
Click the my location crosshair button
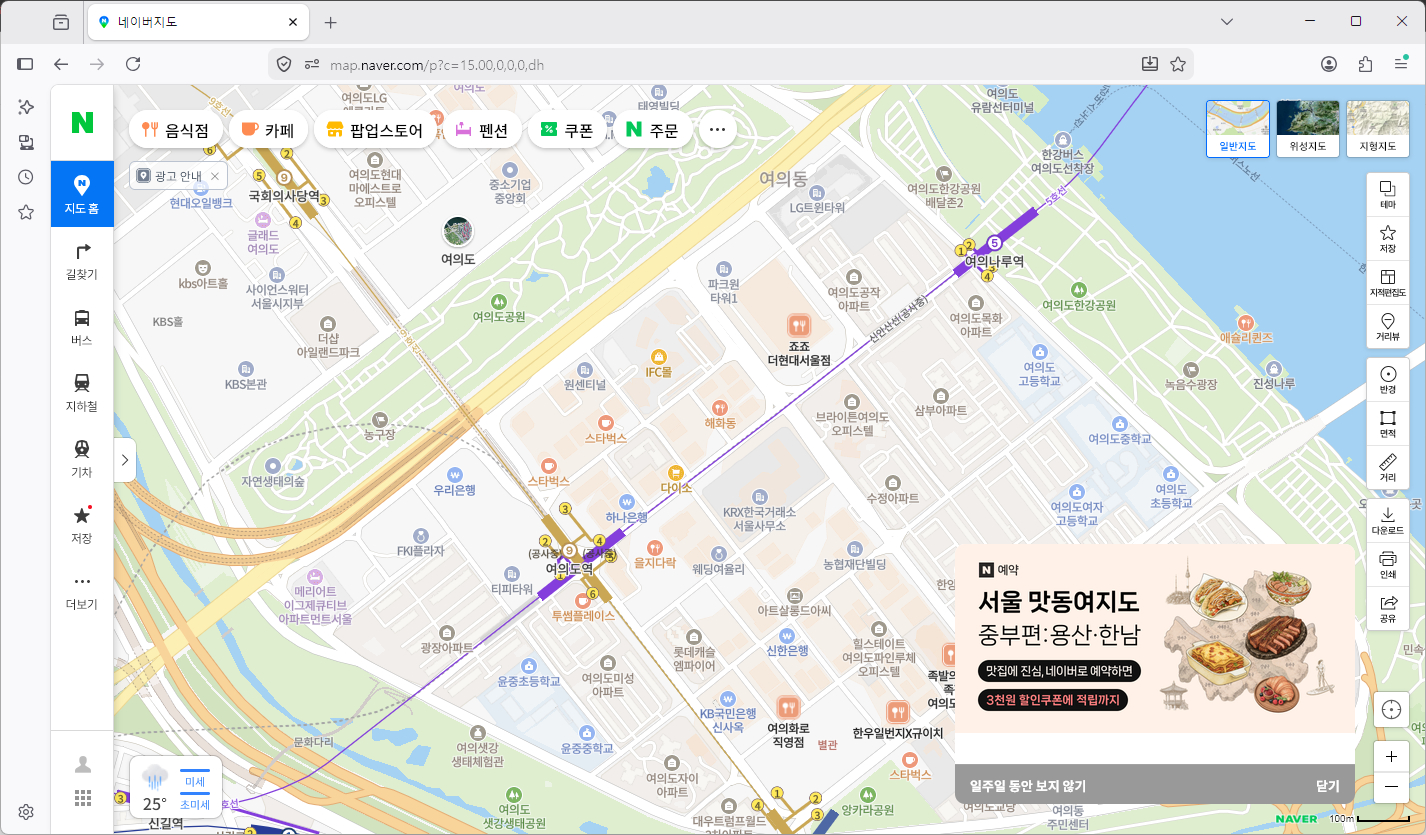pos(1391,710)
